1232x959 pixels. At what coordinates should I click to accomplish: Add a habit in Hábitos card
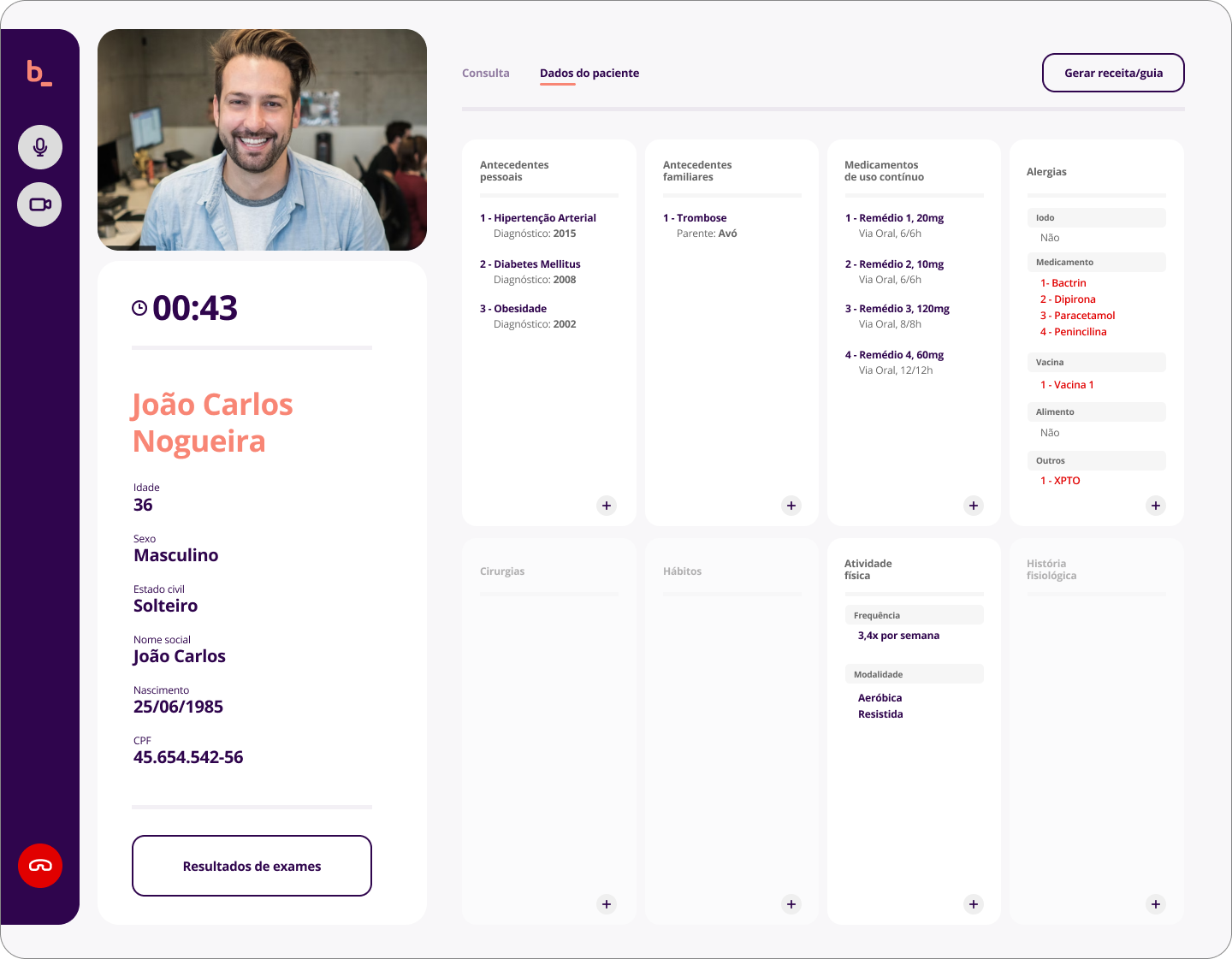point(791,904)
